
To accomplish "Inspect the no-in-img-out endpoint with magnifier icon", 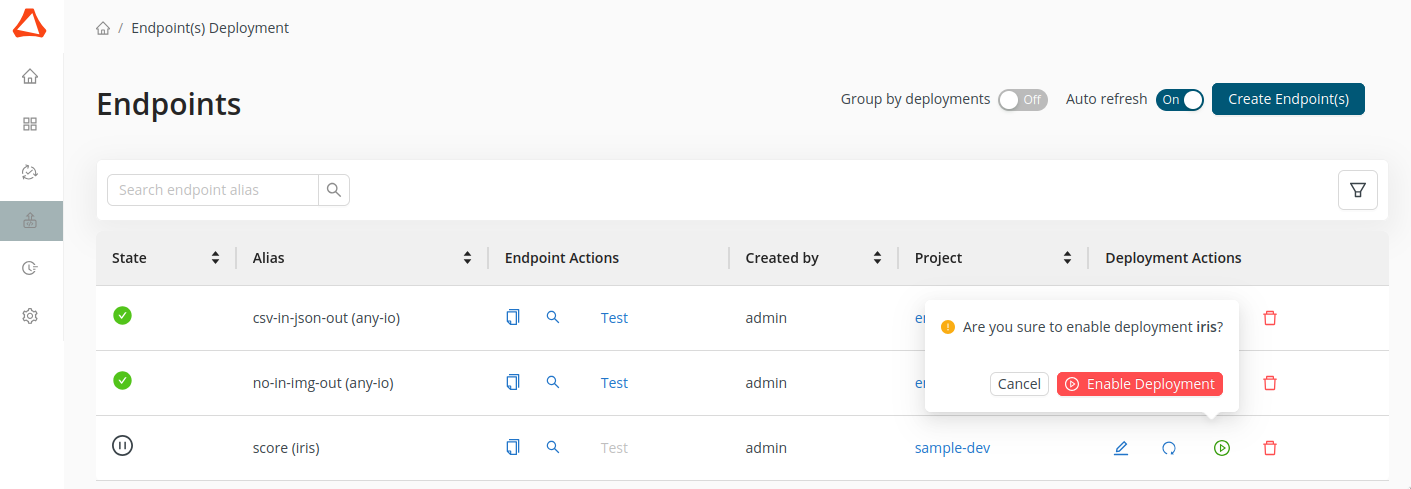I will coord(553,382).
